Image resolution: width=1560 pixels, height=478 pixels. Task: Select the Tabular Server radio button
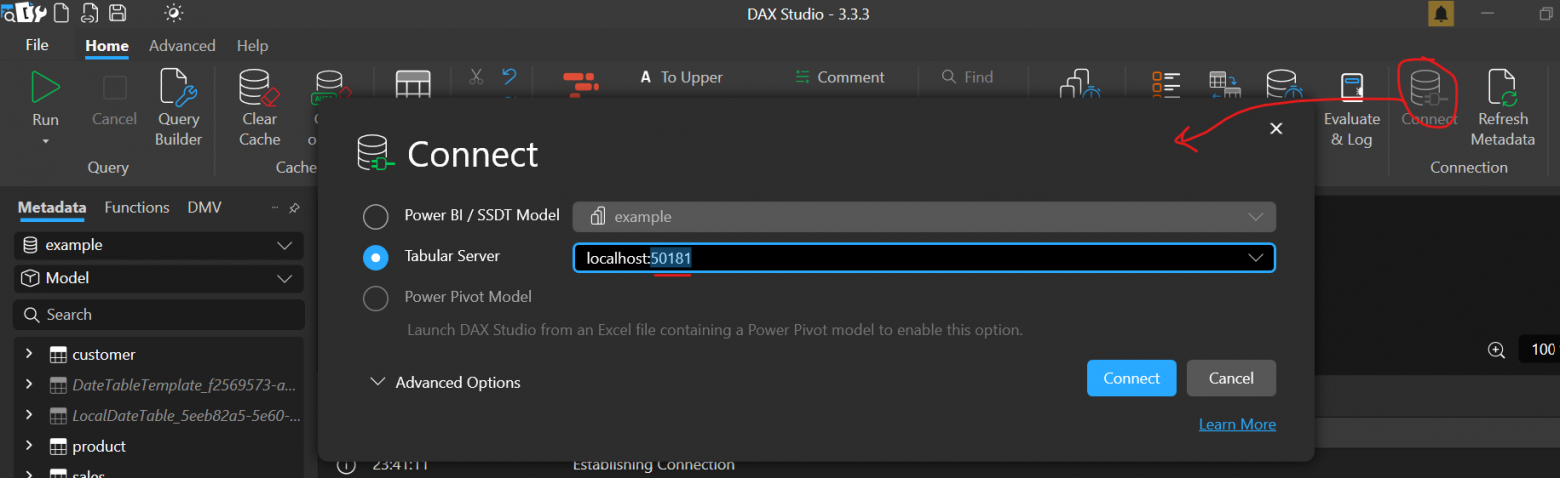click(375, 257)
